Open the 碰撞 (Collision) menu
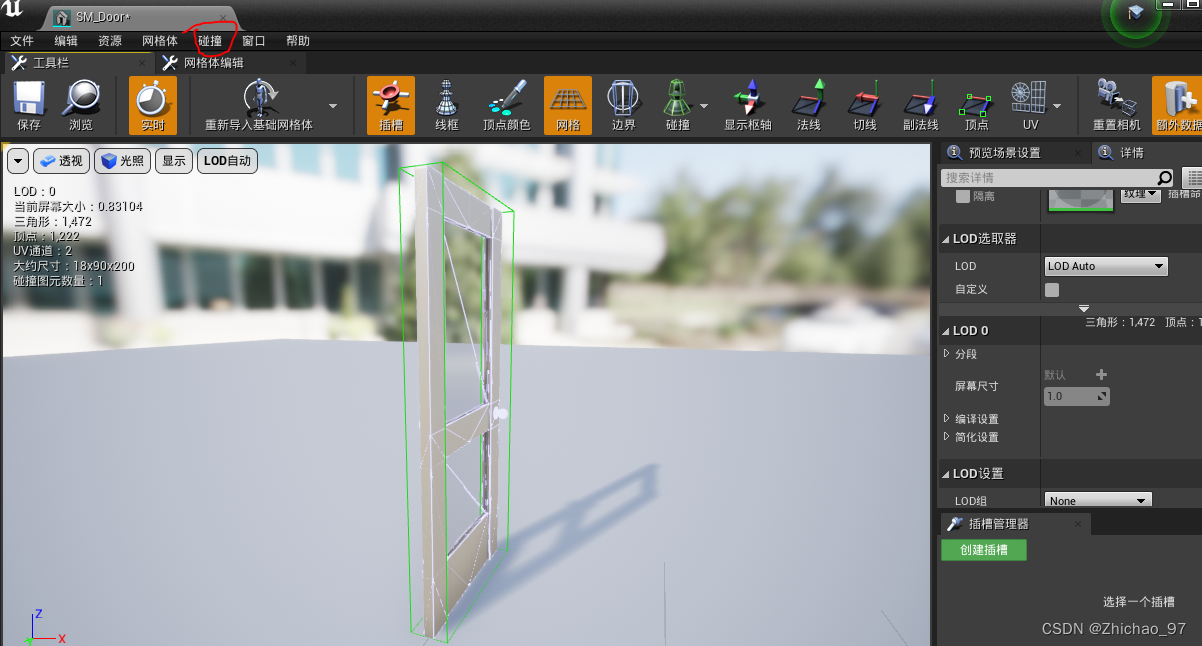 (210, 41)
